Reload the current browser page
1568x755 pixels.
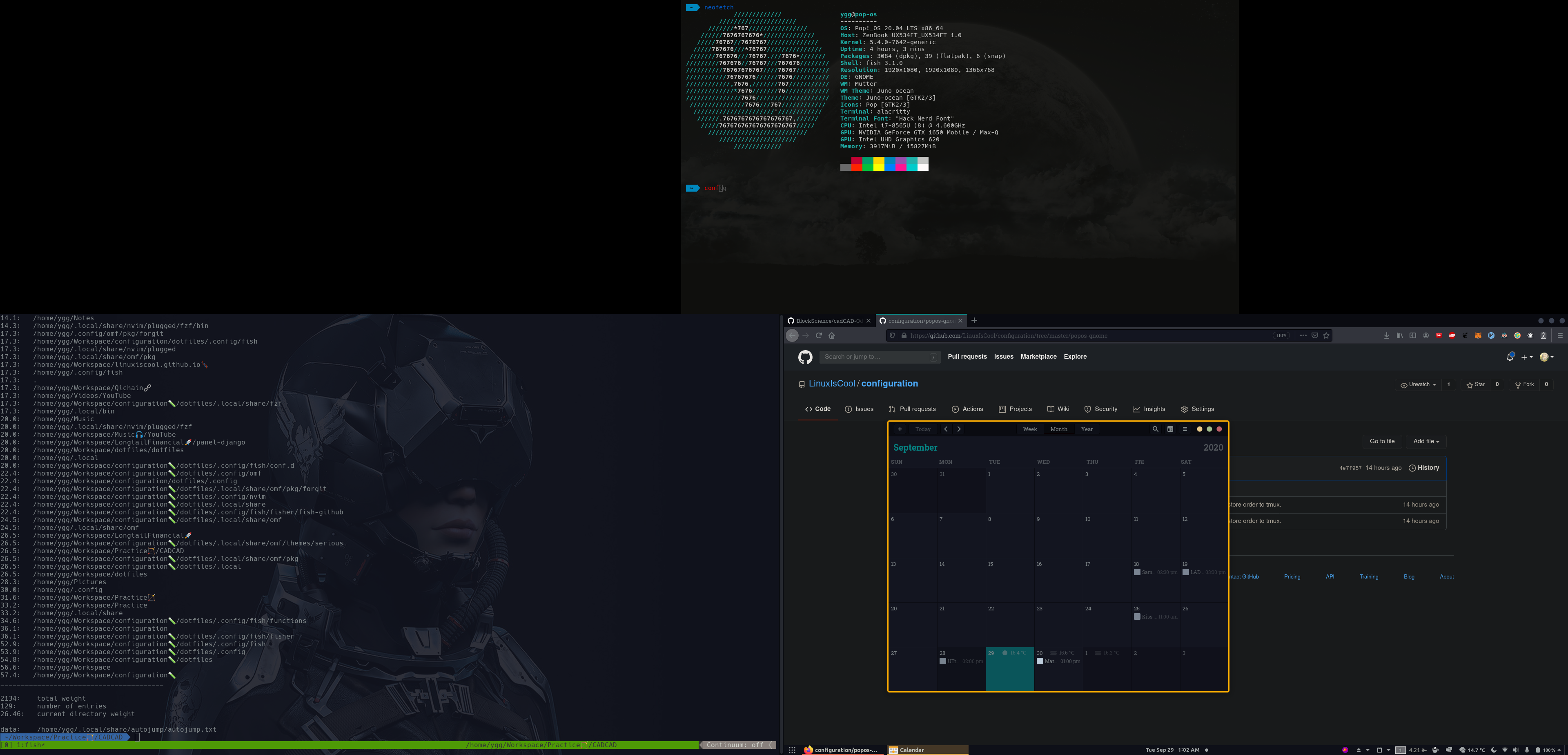click(x=819, y=335)
